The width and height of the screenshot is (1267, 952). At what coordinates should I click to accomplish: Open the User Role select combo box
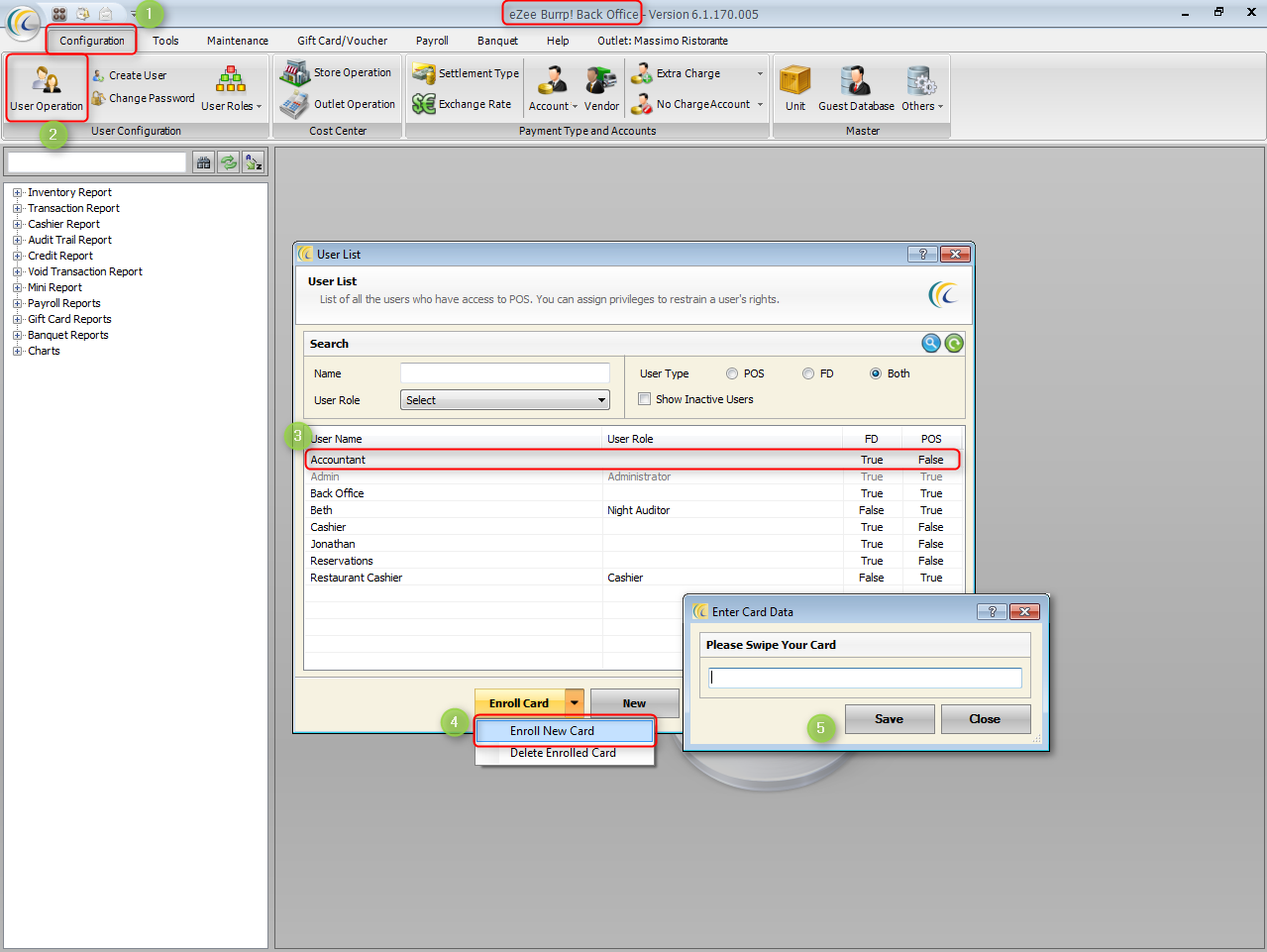point(505,400)
